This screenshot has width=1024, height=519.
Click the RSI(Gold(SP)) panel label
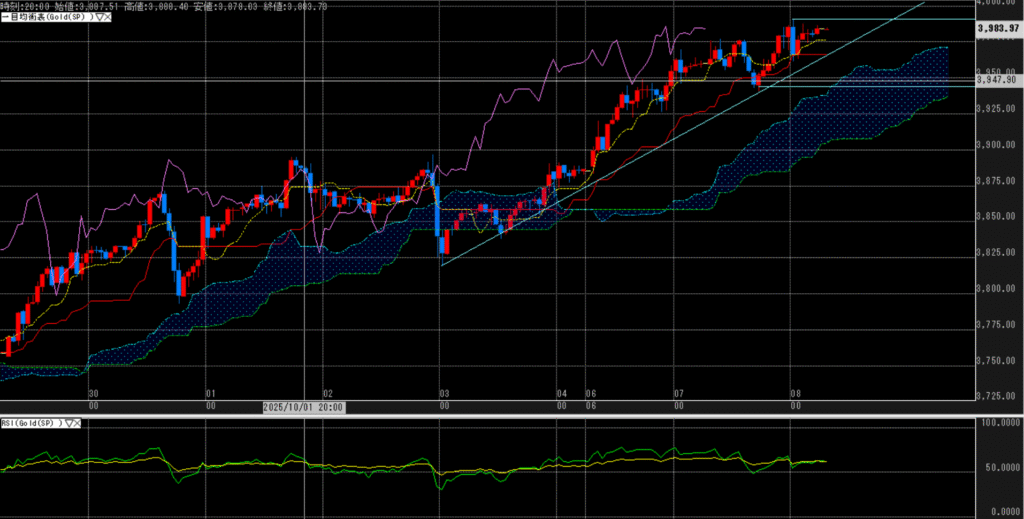coord(31,423)
